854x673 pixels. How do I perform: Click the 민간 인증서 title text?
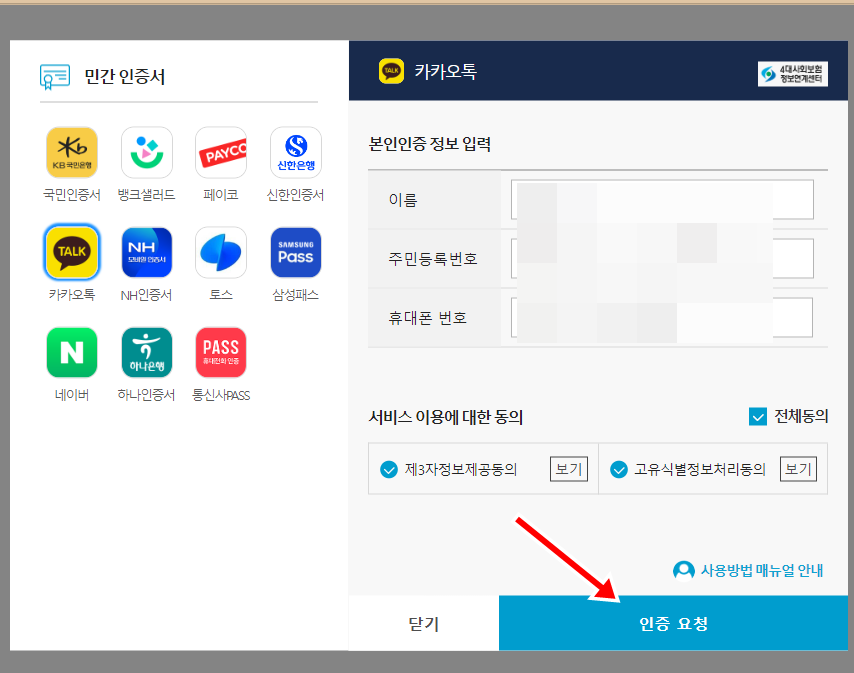pos(125,76)
